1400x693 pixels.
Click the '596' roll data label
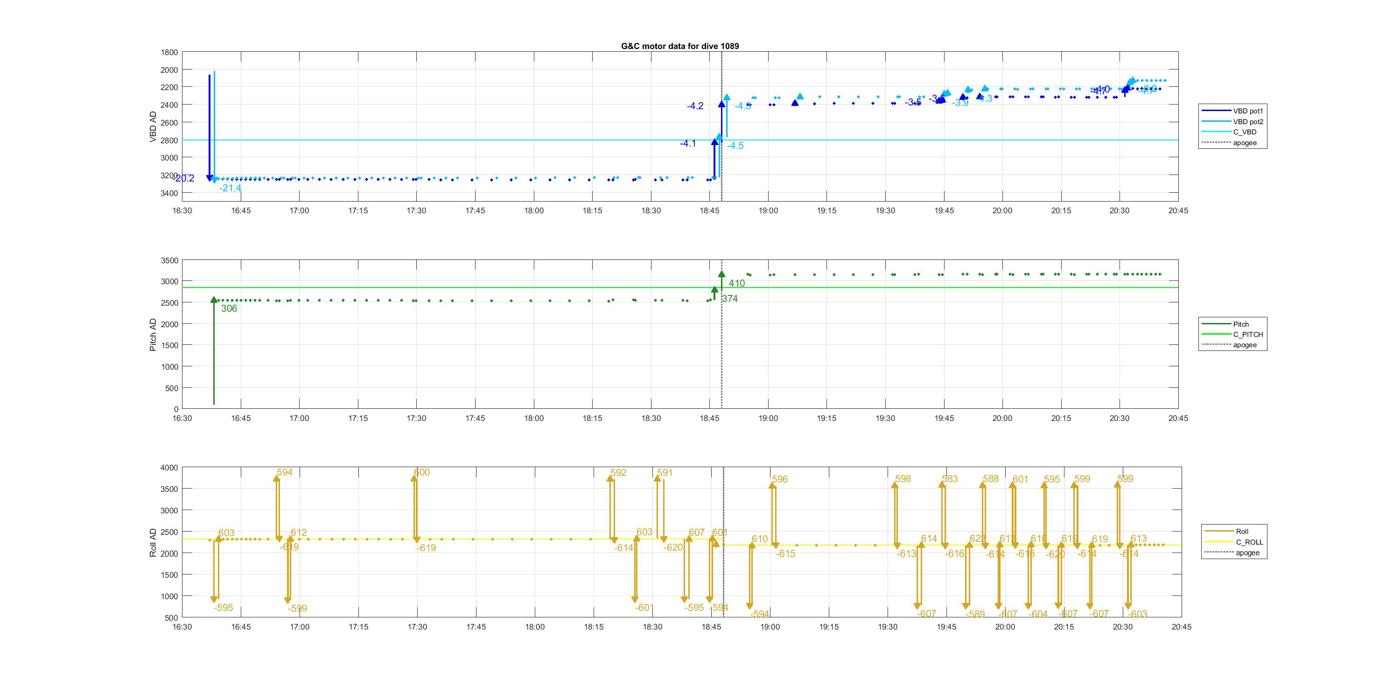[x=780, y=480]
